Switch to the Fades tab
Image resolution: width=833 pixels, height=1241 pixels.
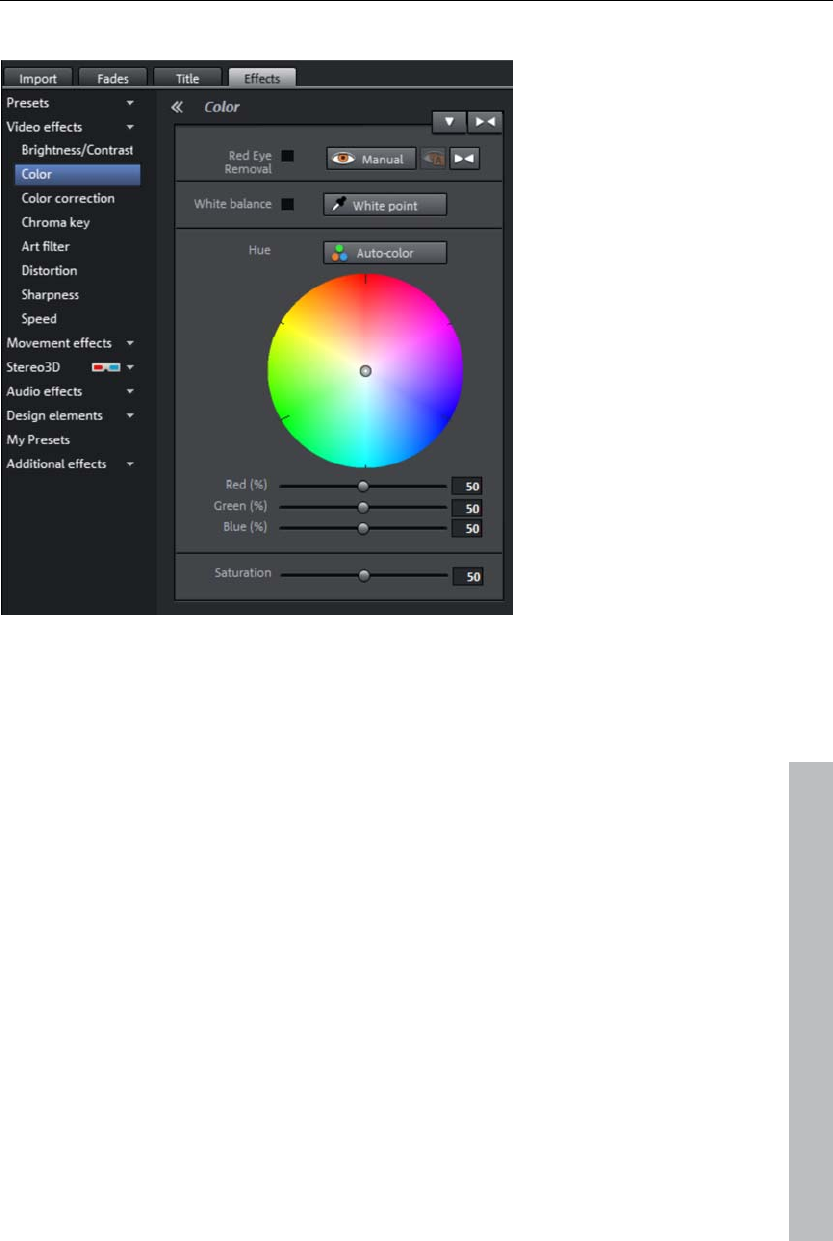[113, 78]
